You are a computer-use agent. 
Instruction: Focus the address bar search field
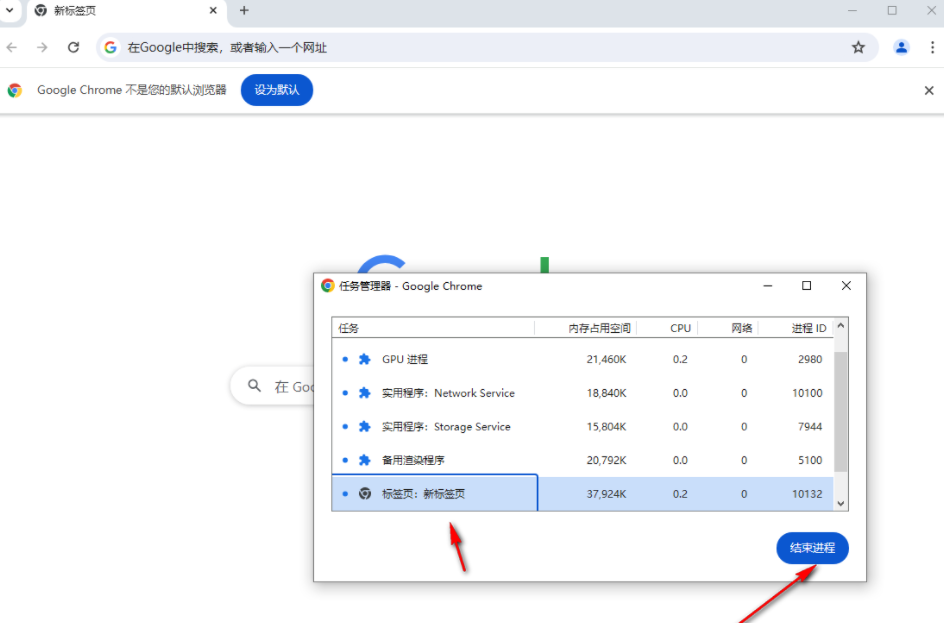tap(486, 48)
